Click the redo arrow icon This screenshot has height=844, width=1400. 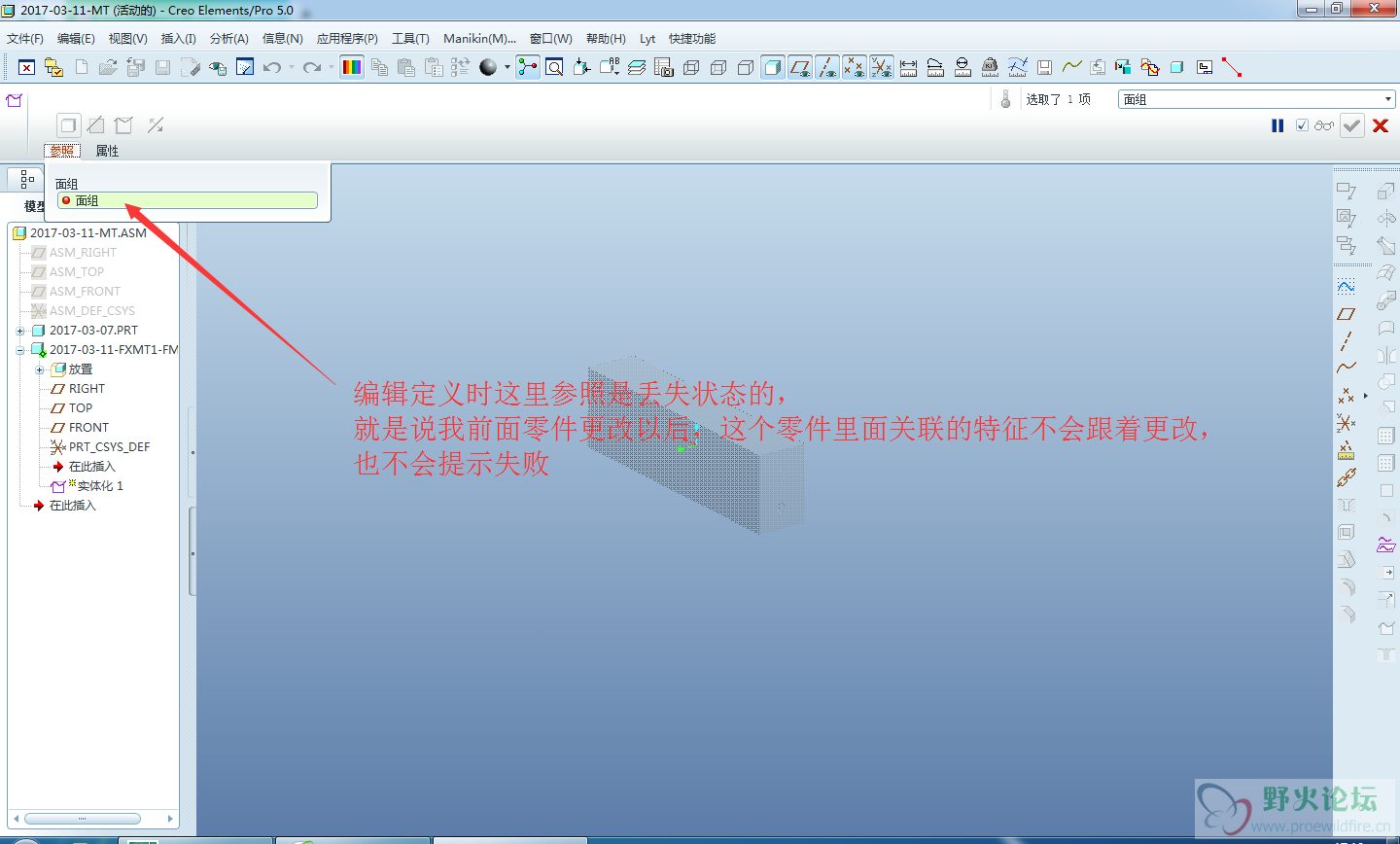(312, 67)
